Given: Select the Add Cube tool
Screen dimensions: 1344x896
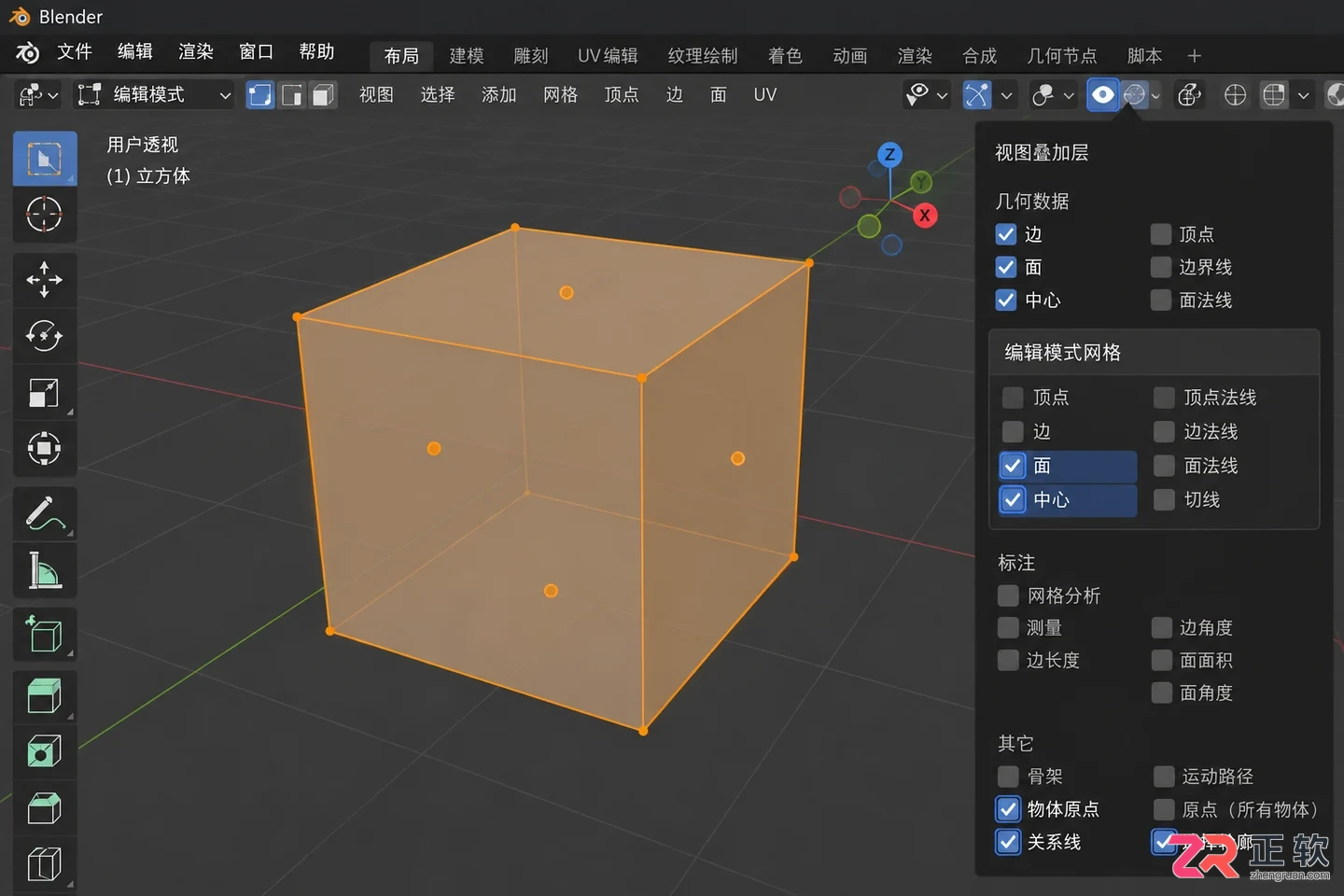Looking at the screenshot, I should click(x=45, y=635).
